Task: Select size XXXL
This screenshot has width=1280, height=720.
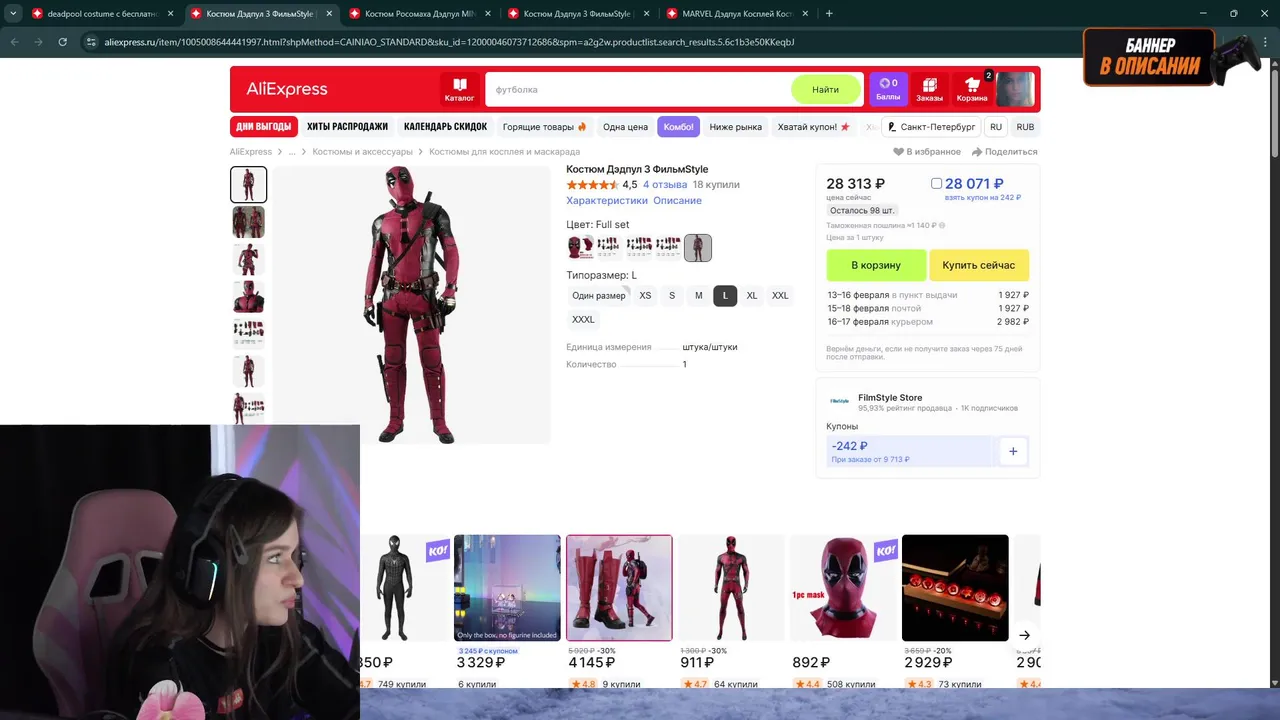Action: pyautogui.click(x=583, y=320)
